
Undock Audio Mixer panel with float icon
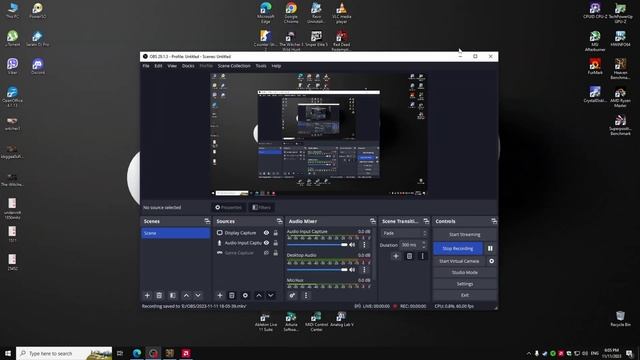coord(373,221)
